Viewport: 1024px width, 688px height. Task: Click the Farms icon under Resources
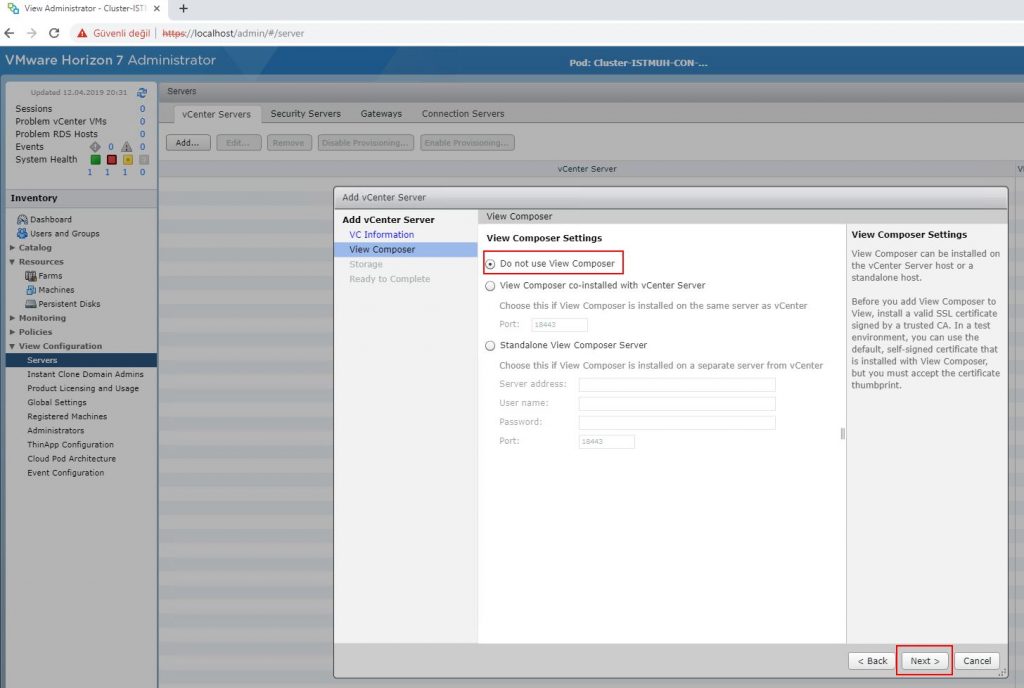point(31,276)
